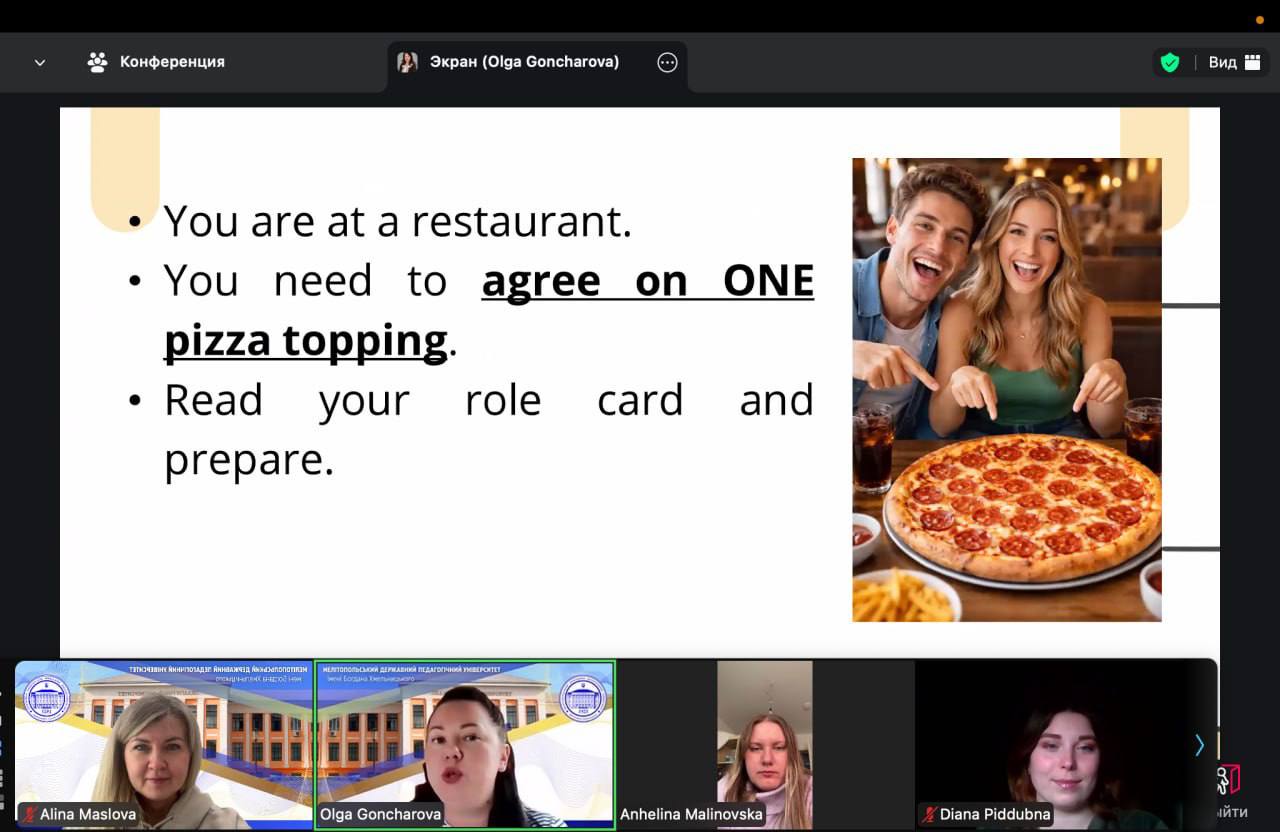This screenshot has height=832, width=1280.
Task: Click the underlined 'agree on ONE pizza topping' text
Action: click(x=647, y=282)
